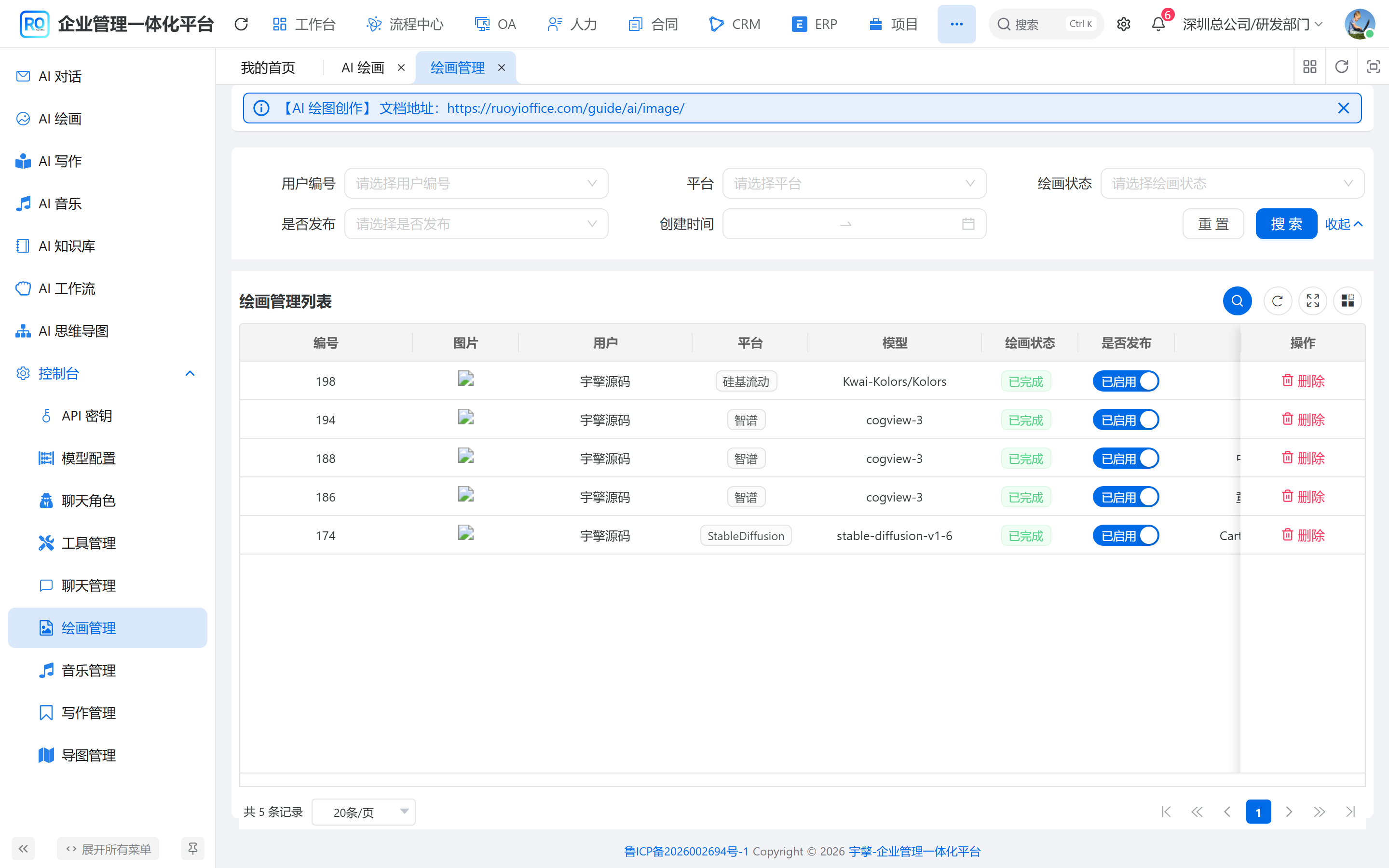
Task: Toggle 已启用 switch for record 194
Action: coord(1126,420)
